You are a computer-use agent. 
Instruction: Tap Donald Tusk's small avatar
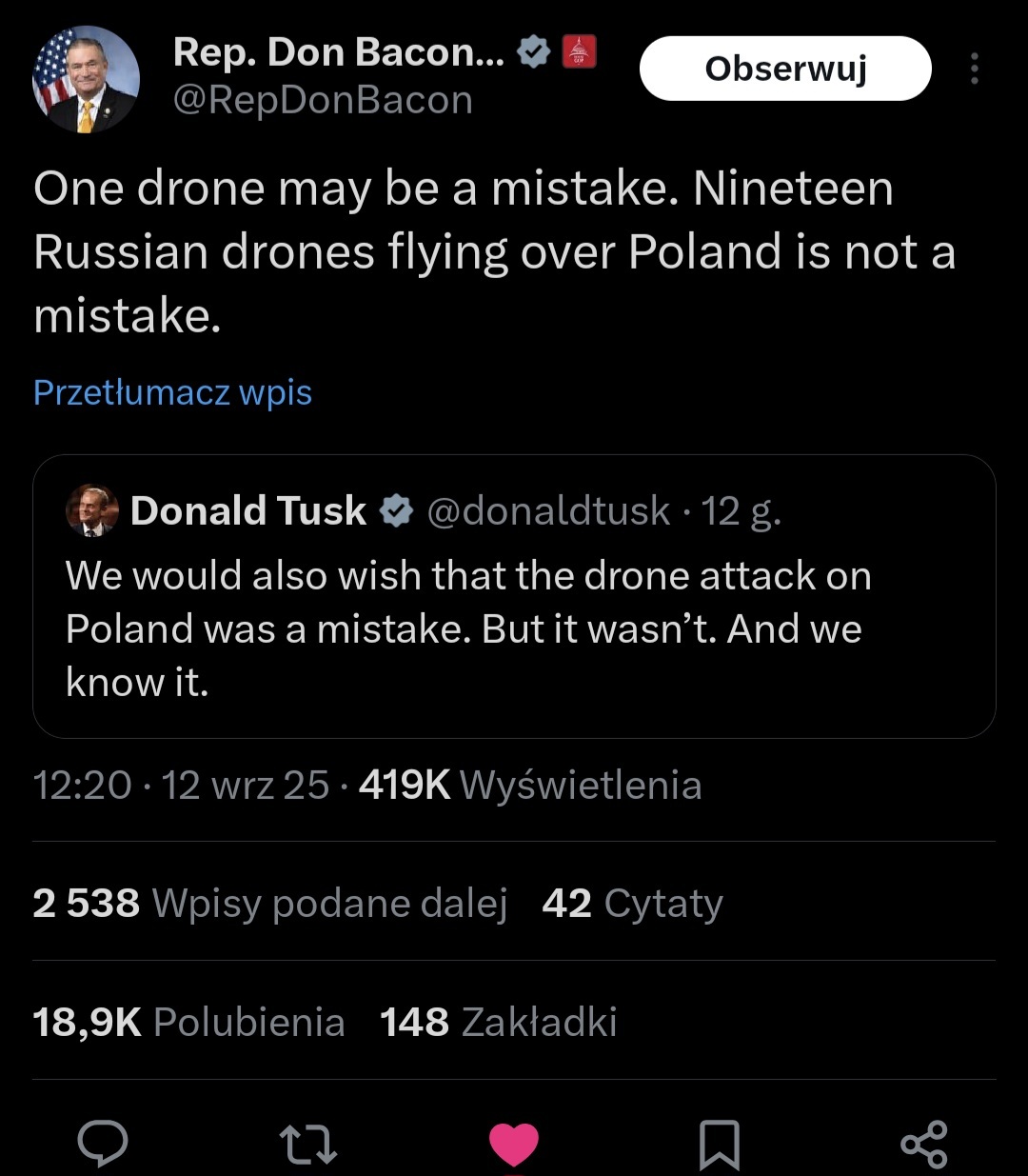[x=92, y=511]
